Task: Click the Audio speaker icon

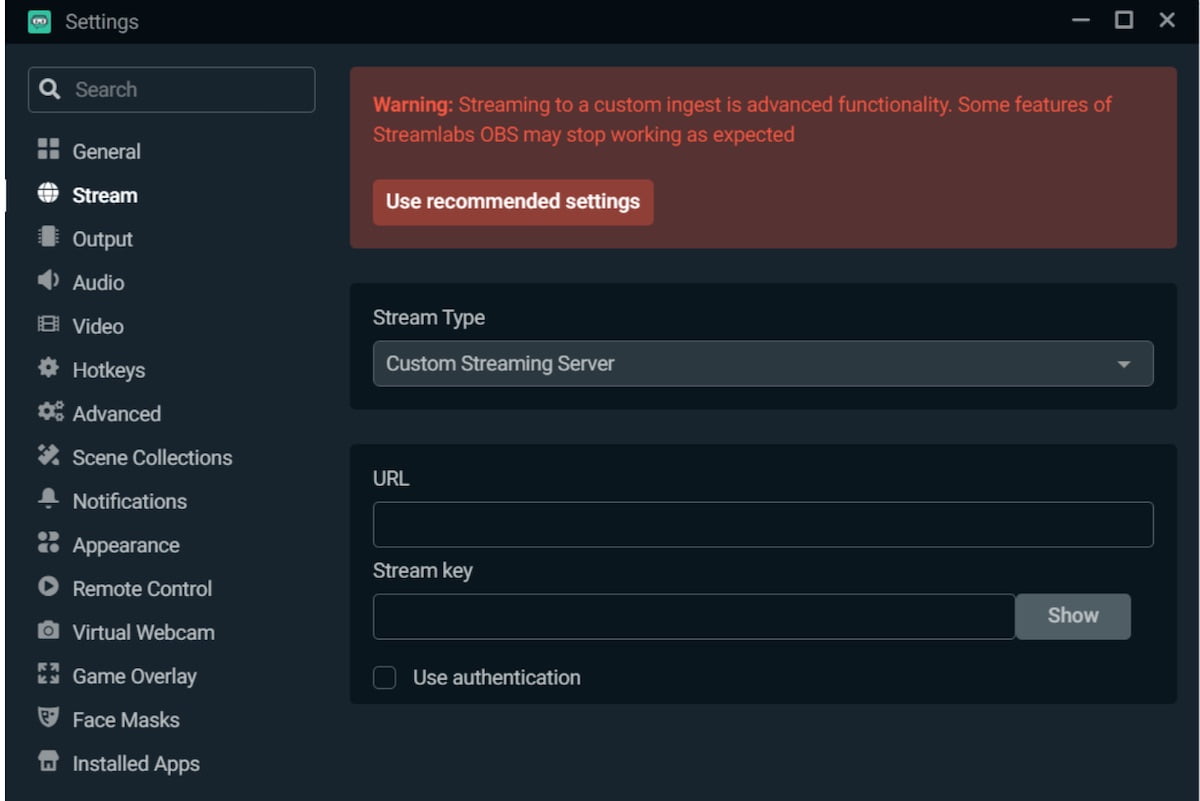Action: point(48,281)
